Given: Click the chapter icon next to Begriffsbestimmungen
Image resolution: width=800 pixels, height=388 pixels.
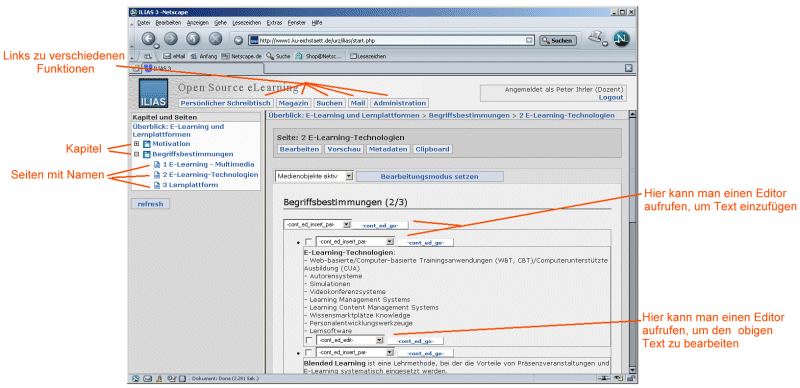Looking at the screenshot, I should click(x=146, y=154).
